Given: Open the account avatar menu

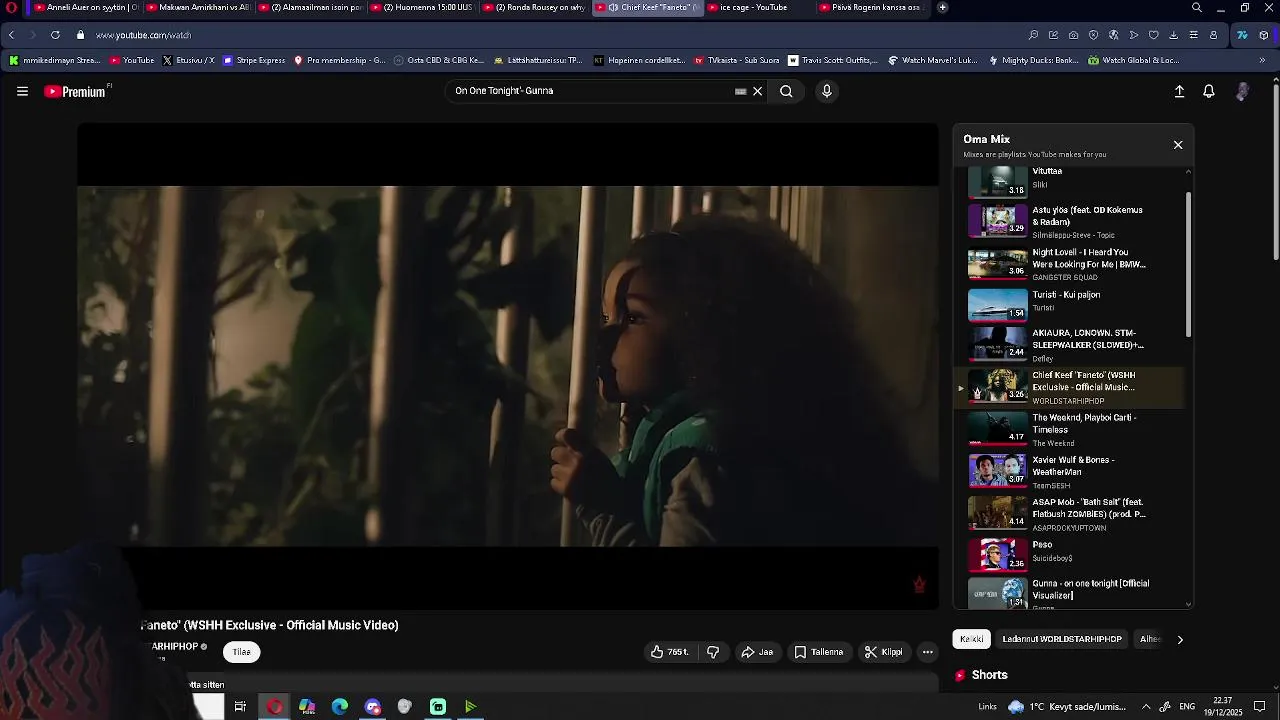Looking at the screenshot, I should pos(1242,91).
